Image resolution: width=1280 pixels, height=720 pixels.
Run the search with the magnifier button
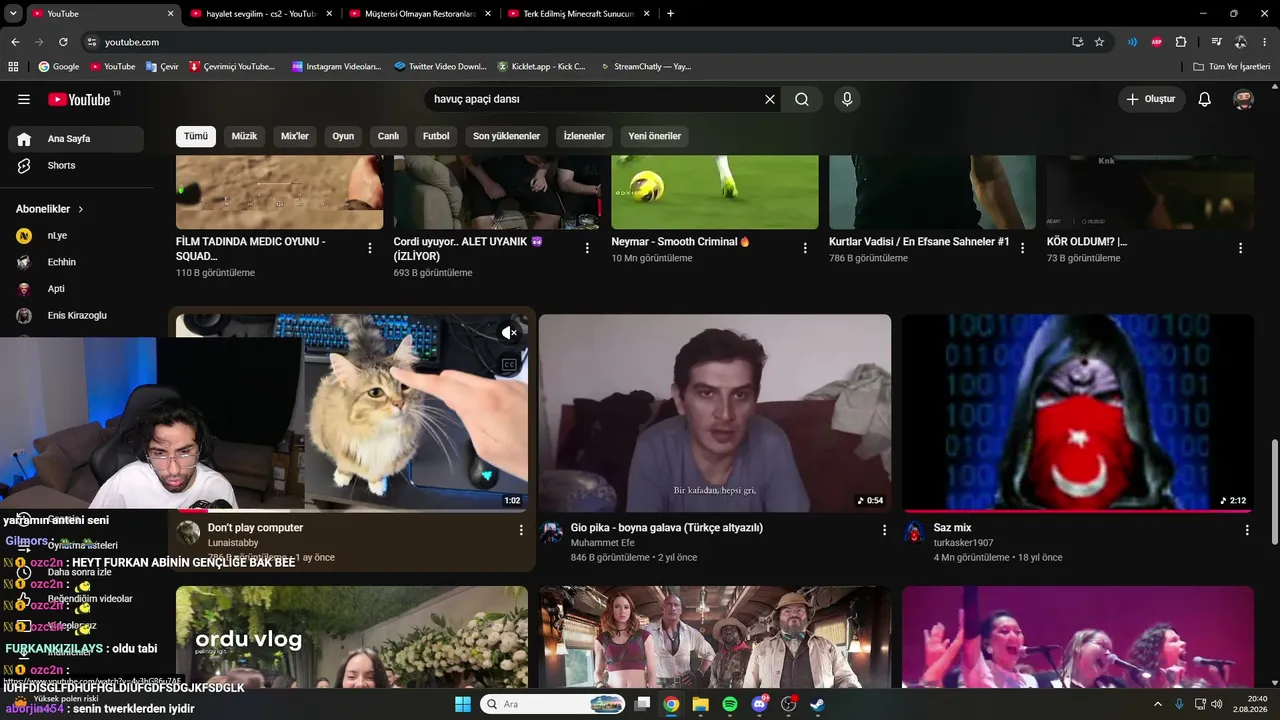[802, 99]
